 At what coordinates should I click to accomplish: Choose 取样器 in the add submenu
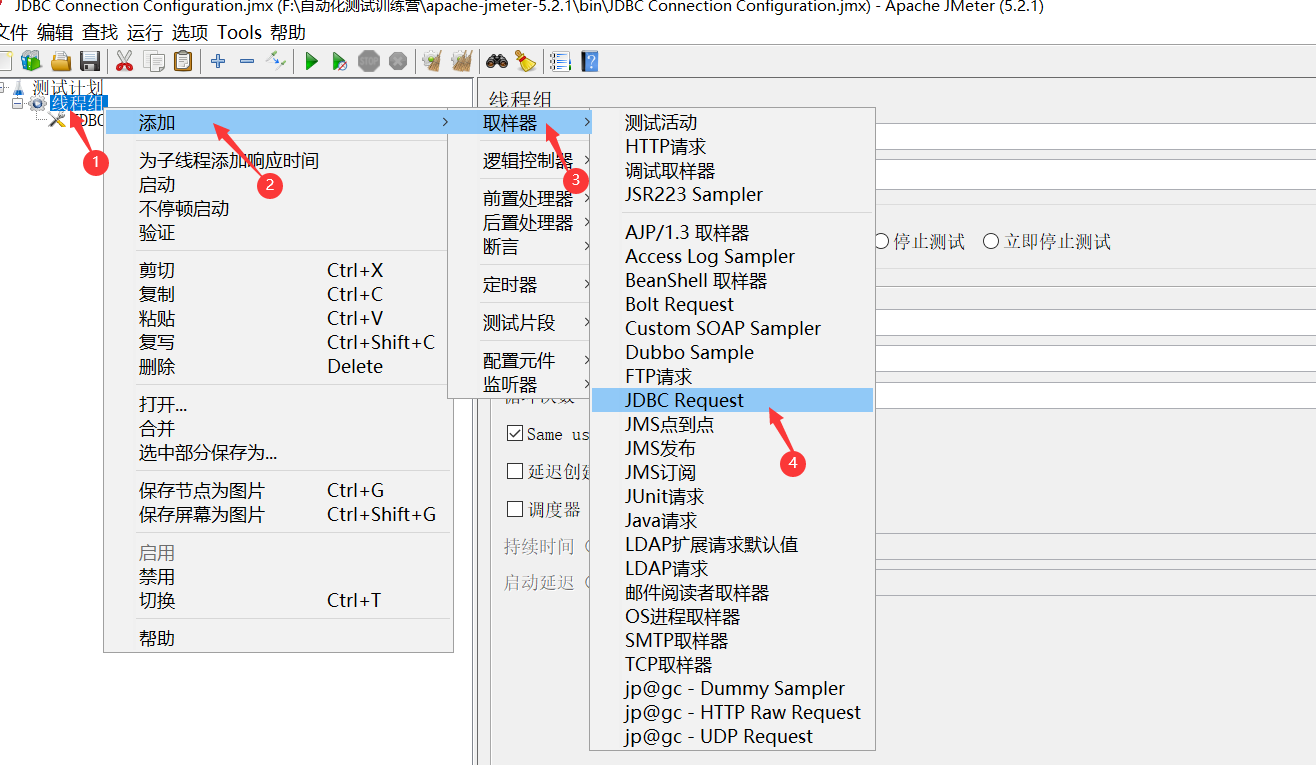click(519, 123)
